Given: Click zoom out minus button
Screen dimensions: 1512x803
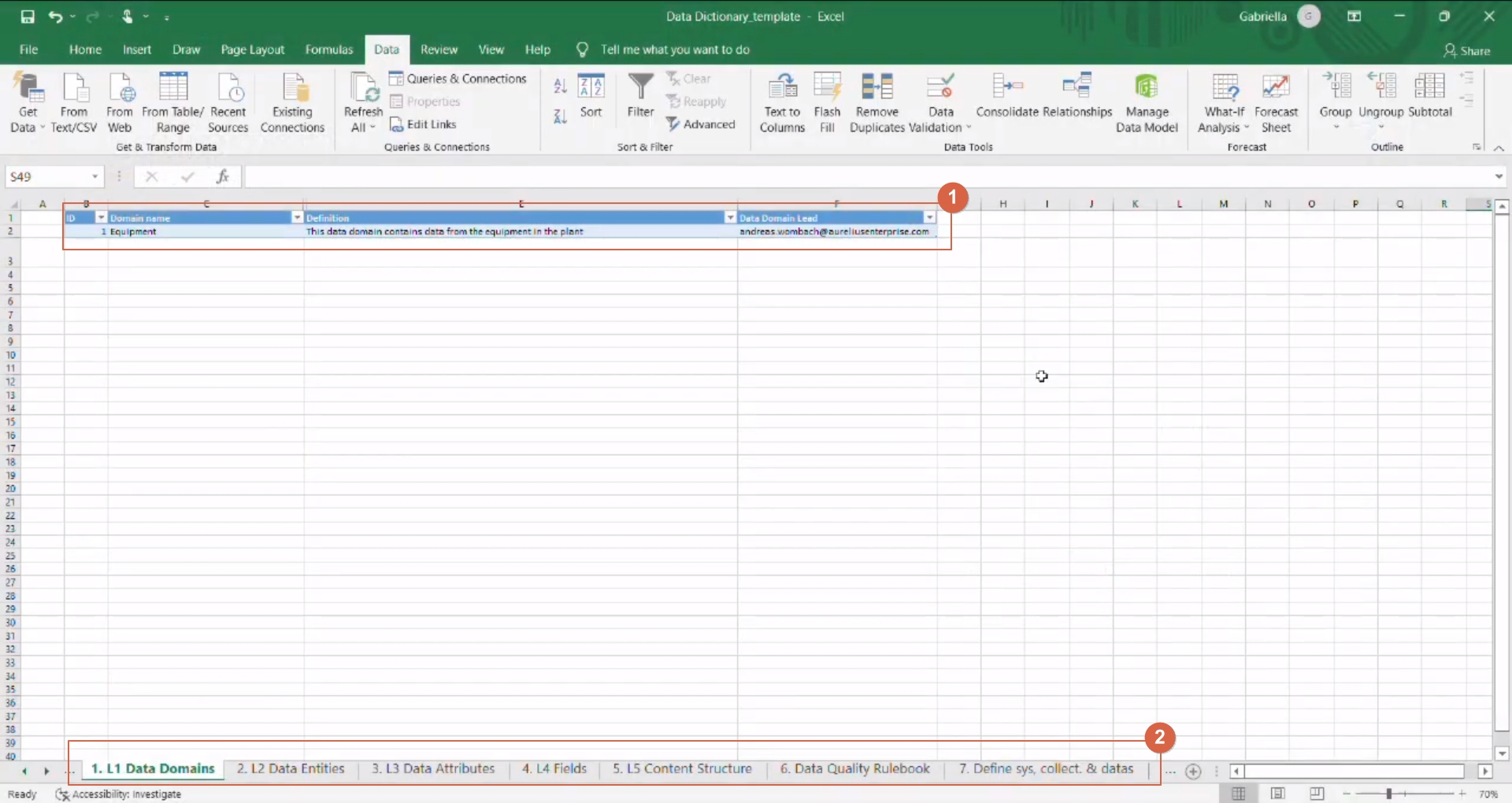Looking at the screenshot, I should [x=1347, y=794].
